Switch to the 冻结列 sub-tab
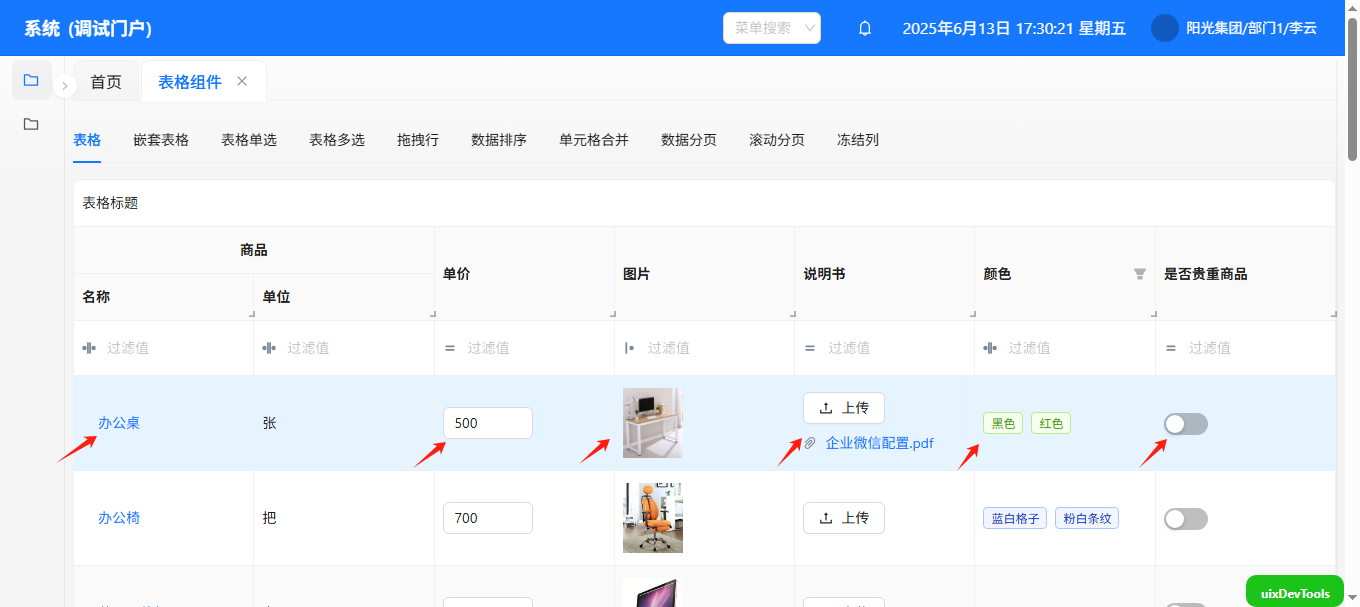The image size is (1360, 607). [x=858, y=140]
